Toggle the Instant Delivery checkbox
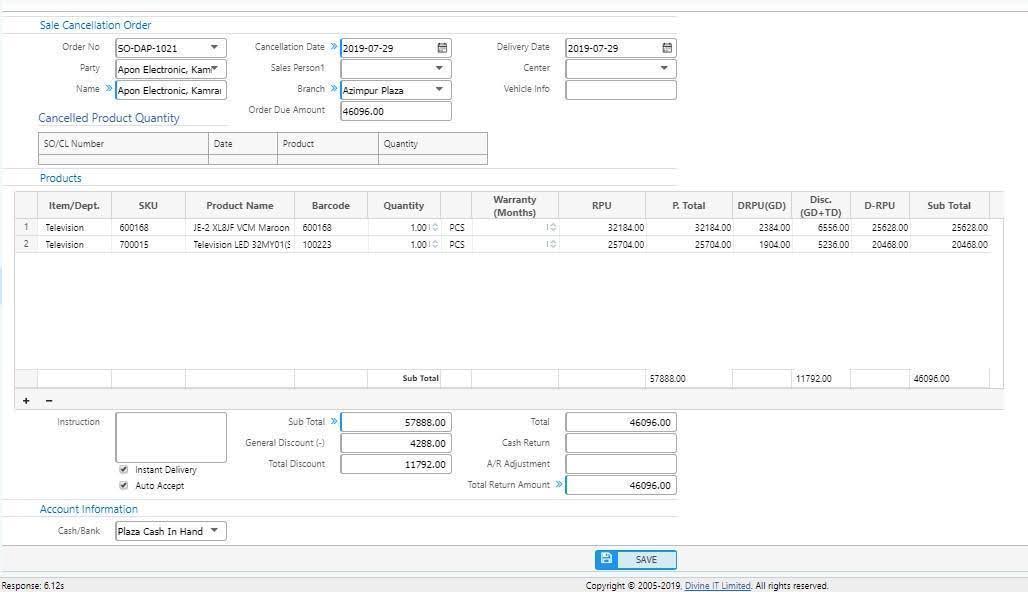Image resolution: width=1028 pixels, height=592 pixels. [124, 469]
